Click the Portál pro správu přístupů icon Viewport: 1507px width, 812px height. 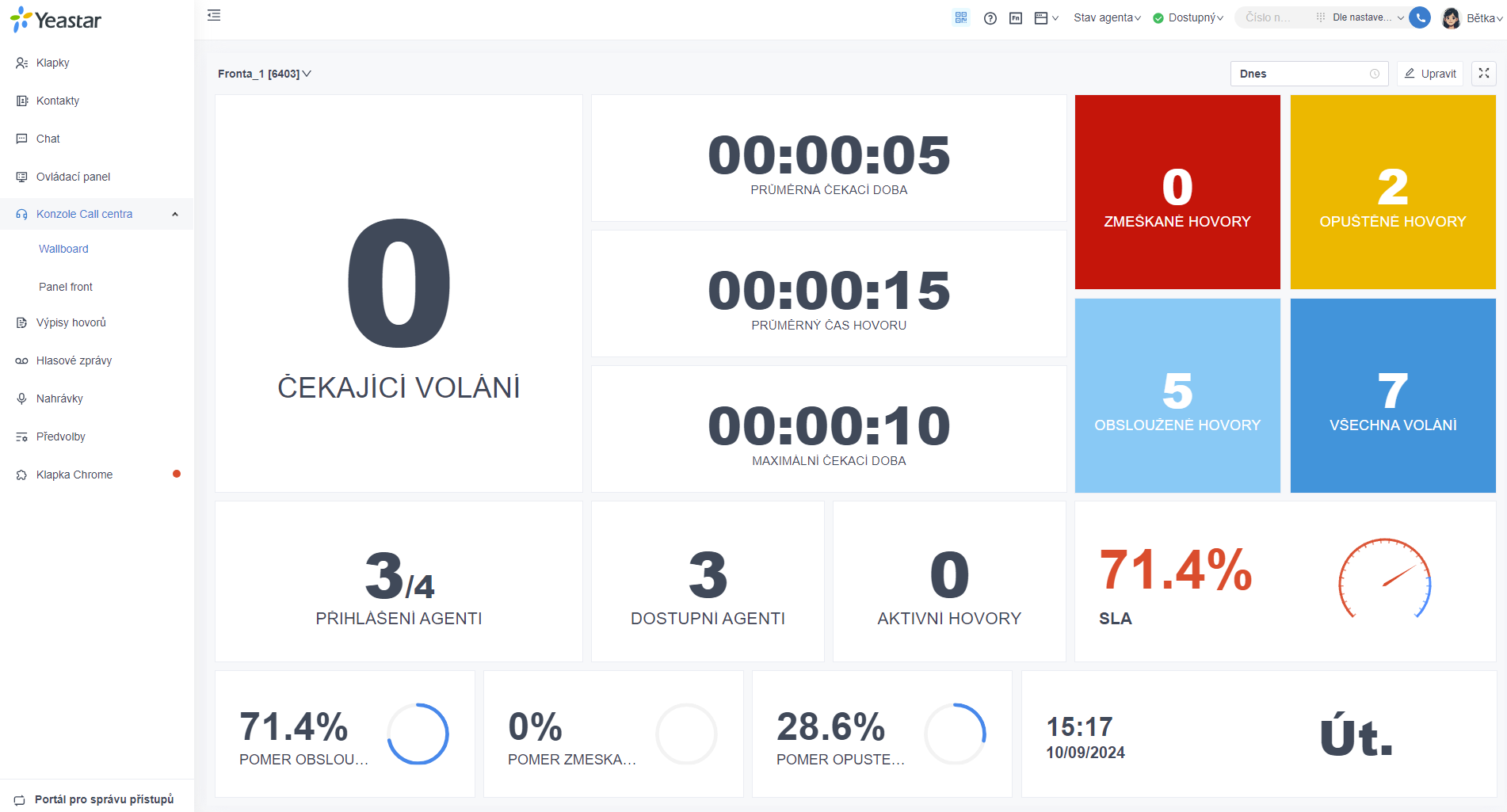click(x=20, y=800)
